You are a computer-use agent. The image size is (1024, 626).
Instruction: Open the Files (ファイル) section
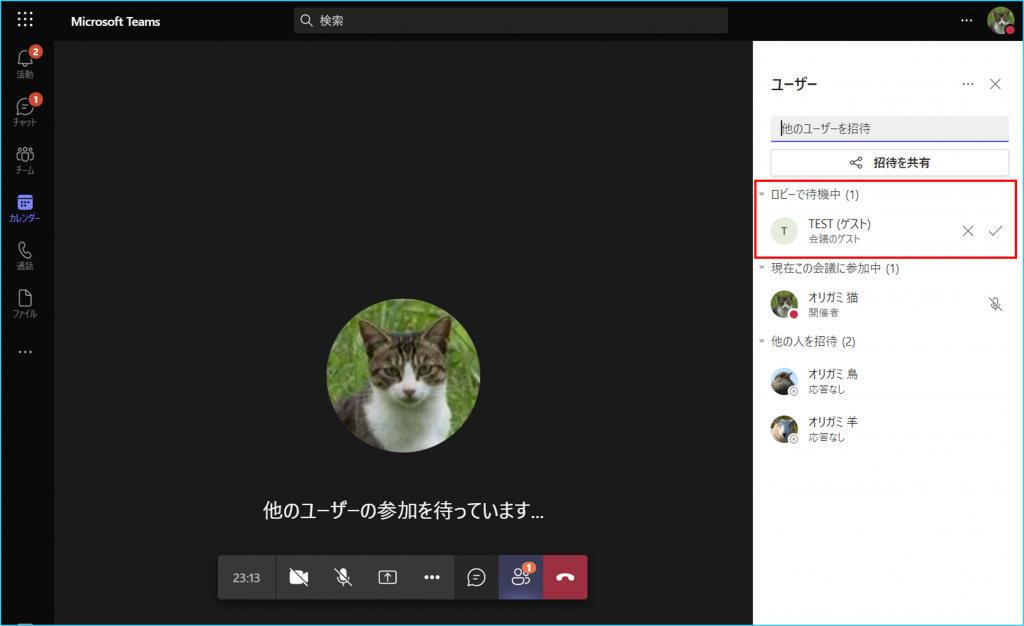click(25, 304)
